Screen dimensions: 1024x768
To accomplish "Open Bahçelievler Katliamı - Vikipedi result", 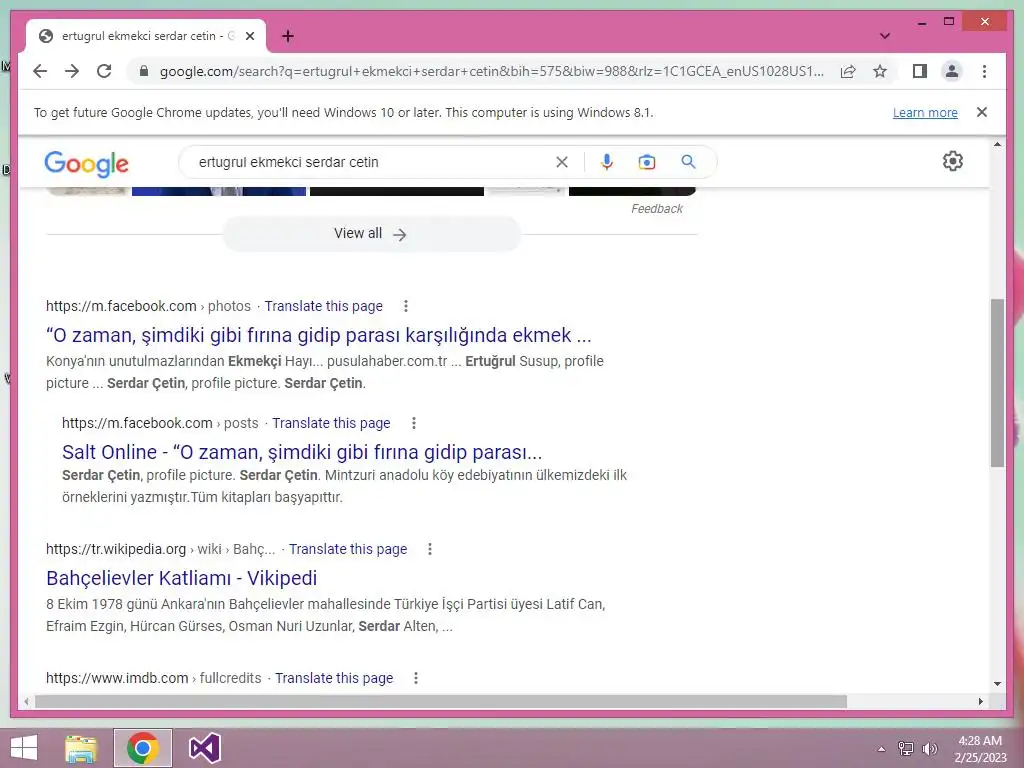I will (182, 578).
